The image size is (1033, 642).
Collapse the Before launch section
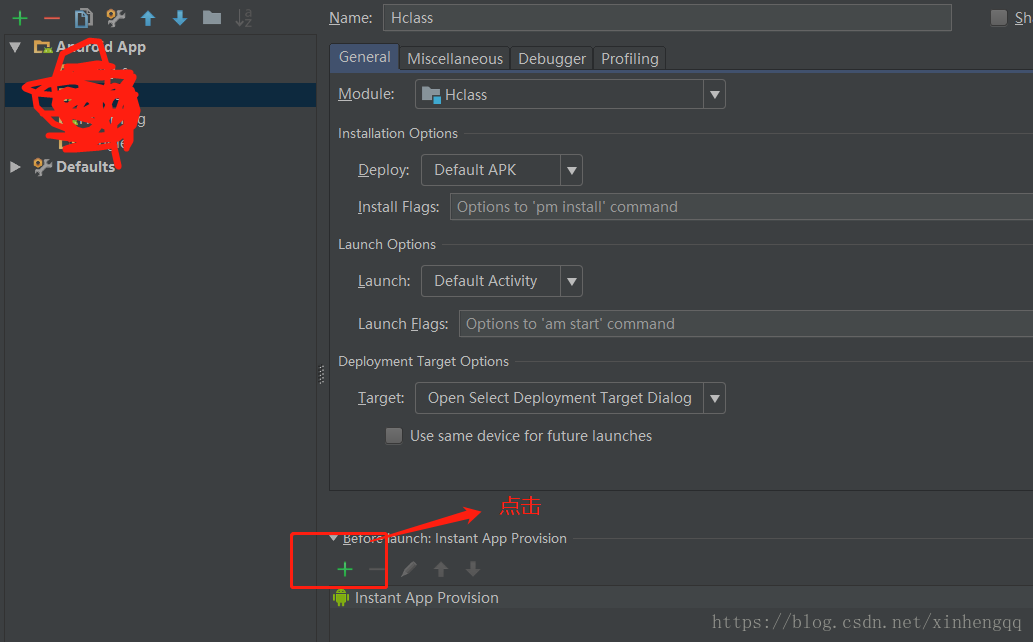(334, 539)
